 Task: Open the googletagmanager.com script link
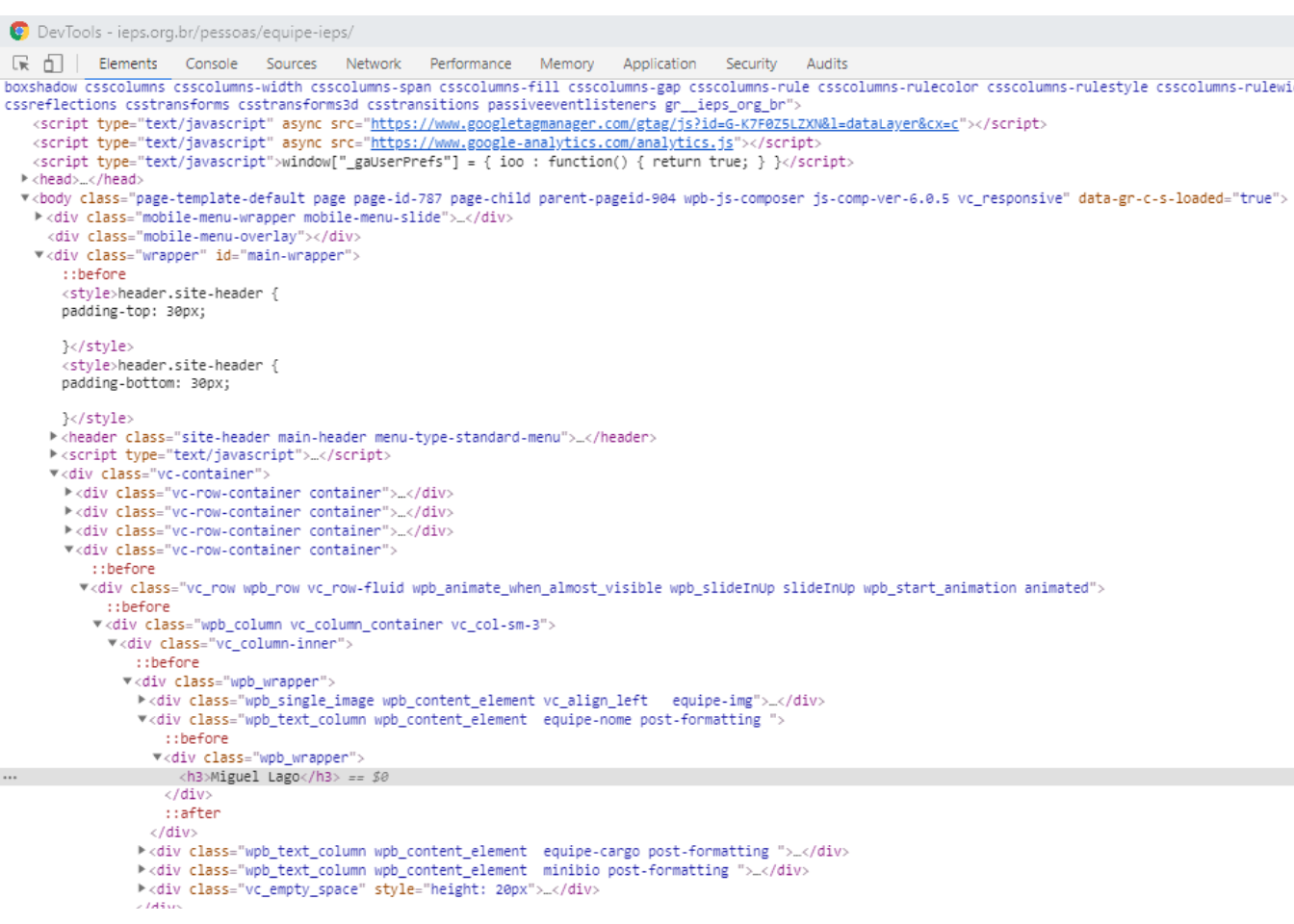tap(664, 124)
